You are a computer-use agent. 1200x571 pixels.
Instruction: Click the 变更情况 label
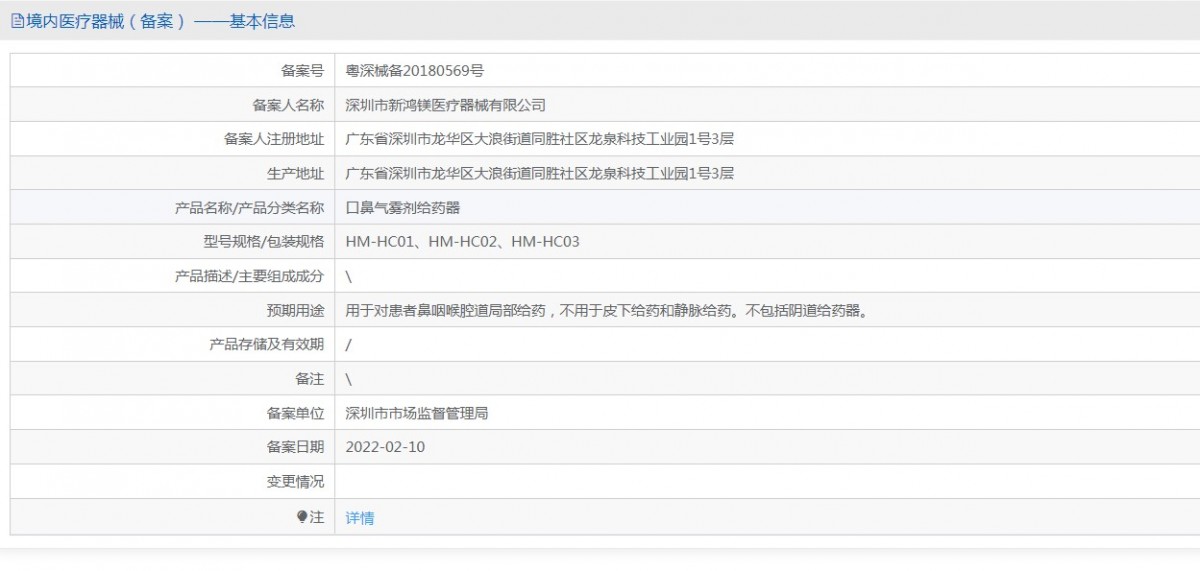(295, 481)
